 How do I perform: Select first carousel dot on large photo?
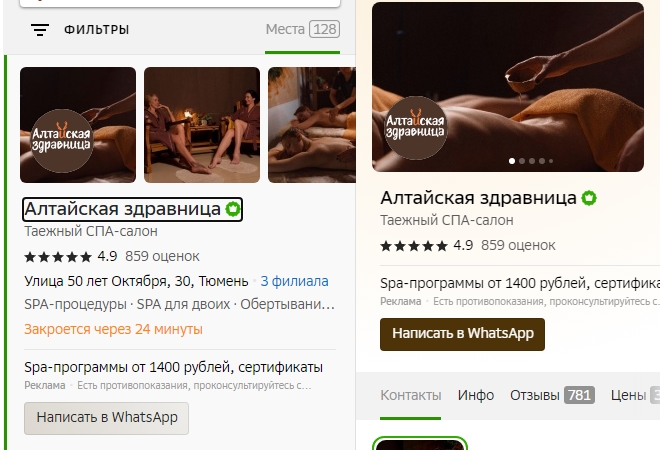pos(512,161)
